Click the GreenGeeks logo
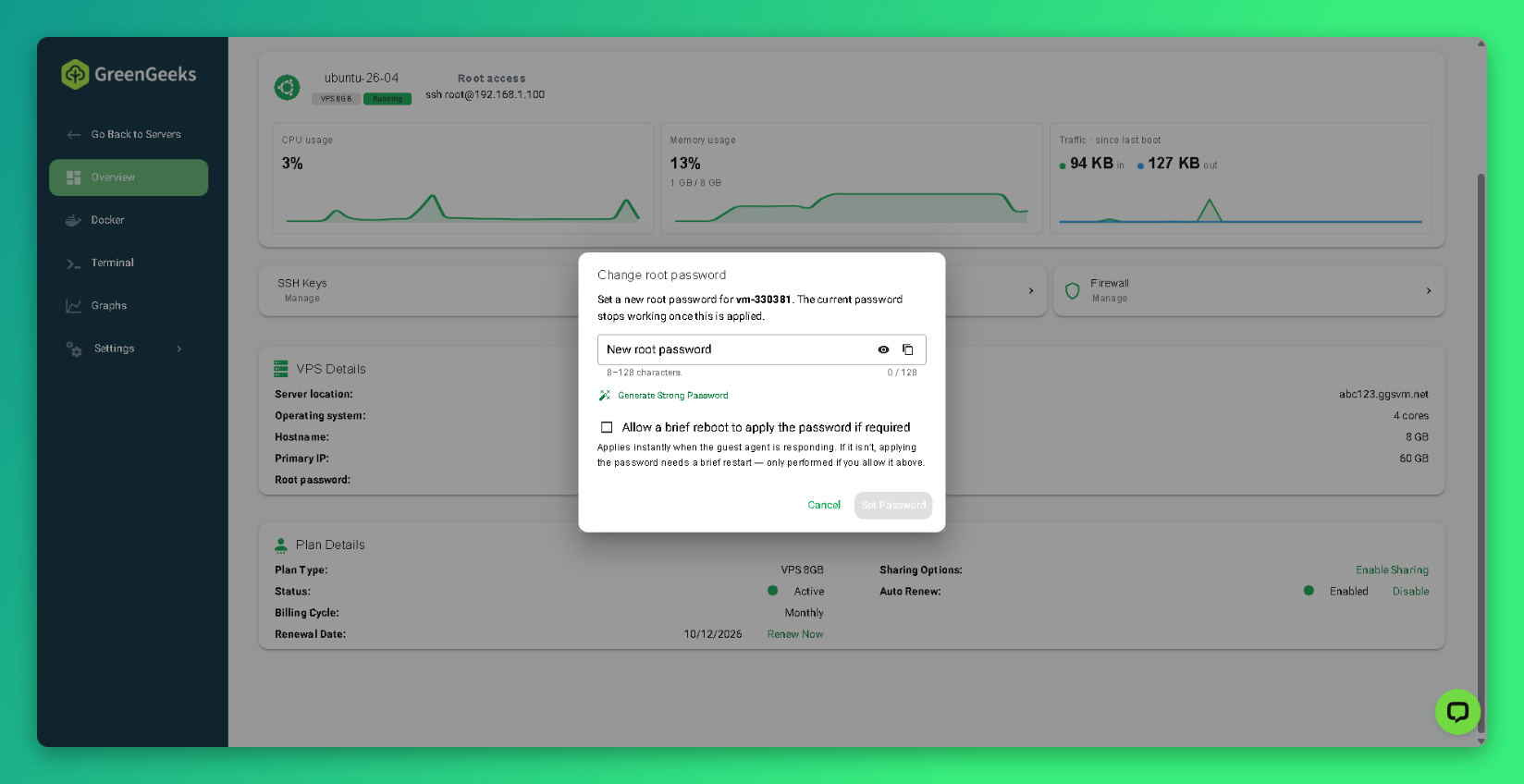The width and height of the screenshot is (1524, 784). tap(129, 74)
